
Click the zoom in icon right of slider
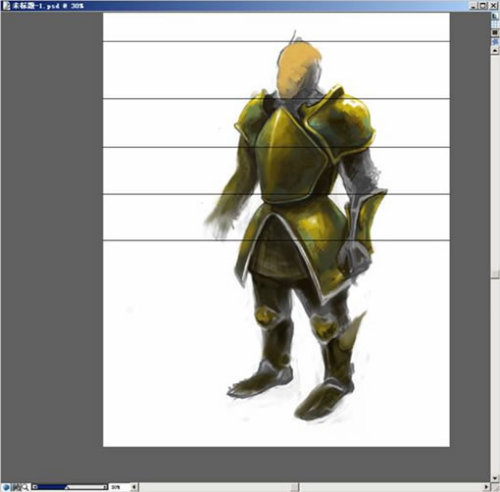(105, 487)
